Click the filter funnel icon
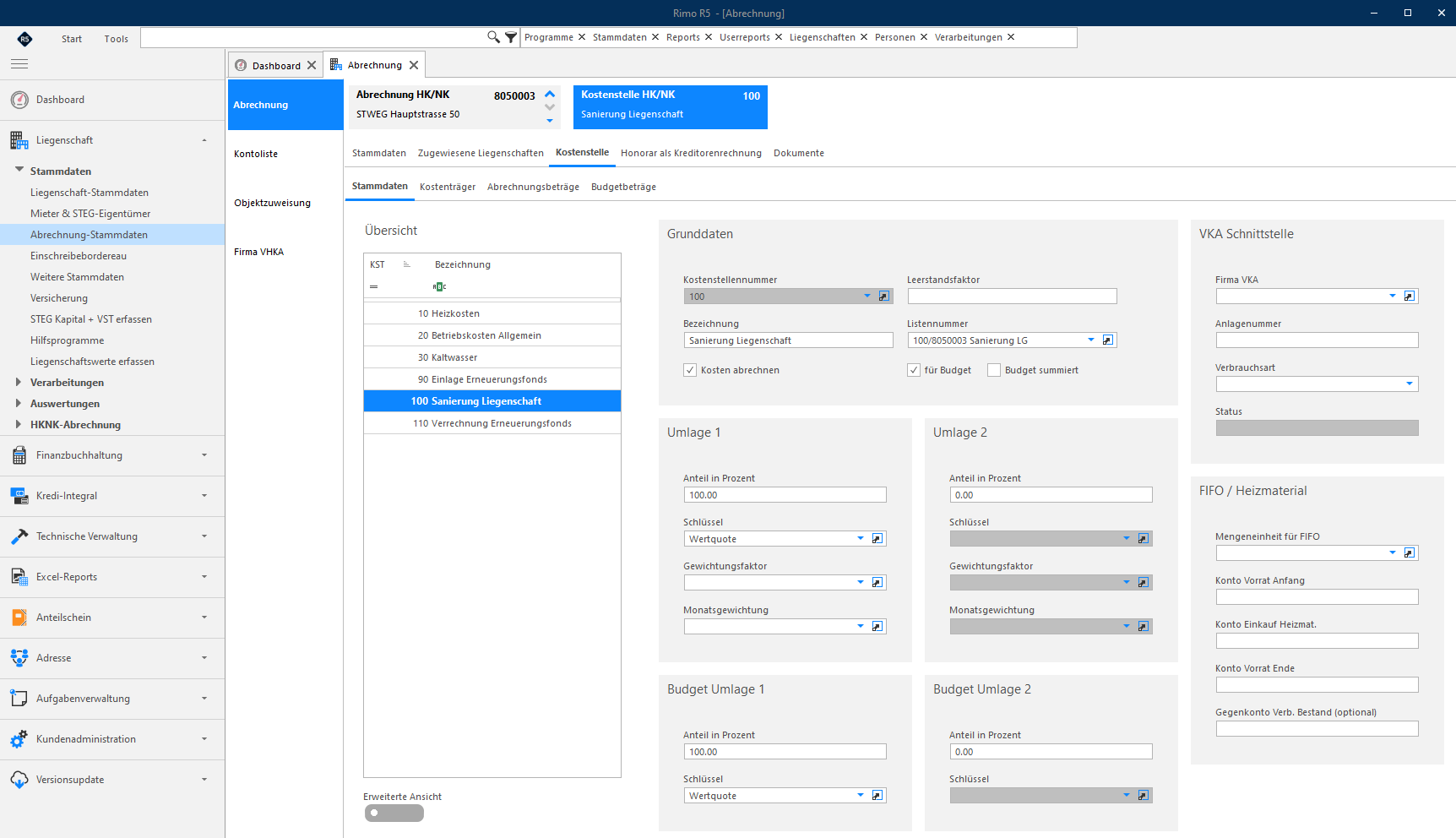Screen dimensions: 1456x838 511,37
